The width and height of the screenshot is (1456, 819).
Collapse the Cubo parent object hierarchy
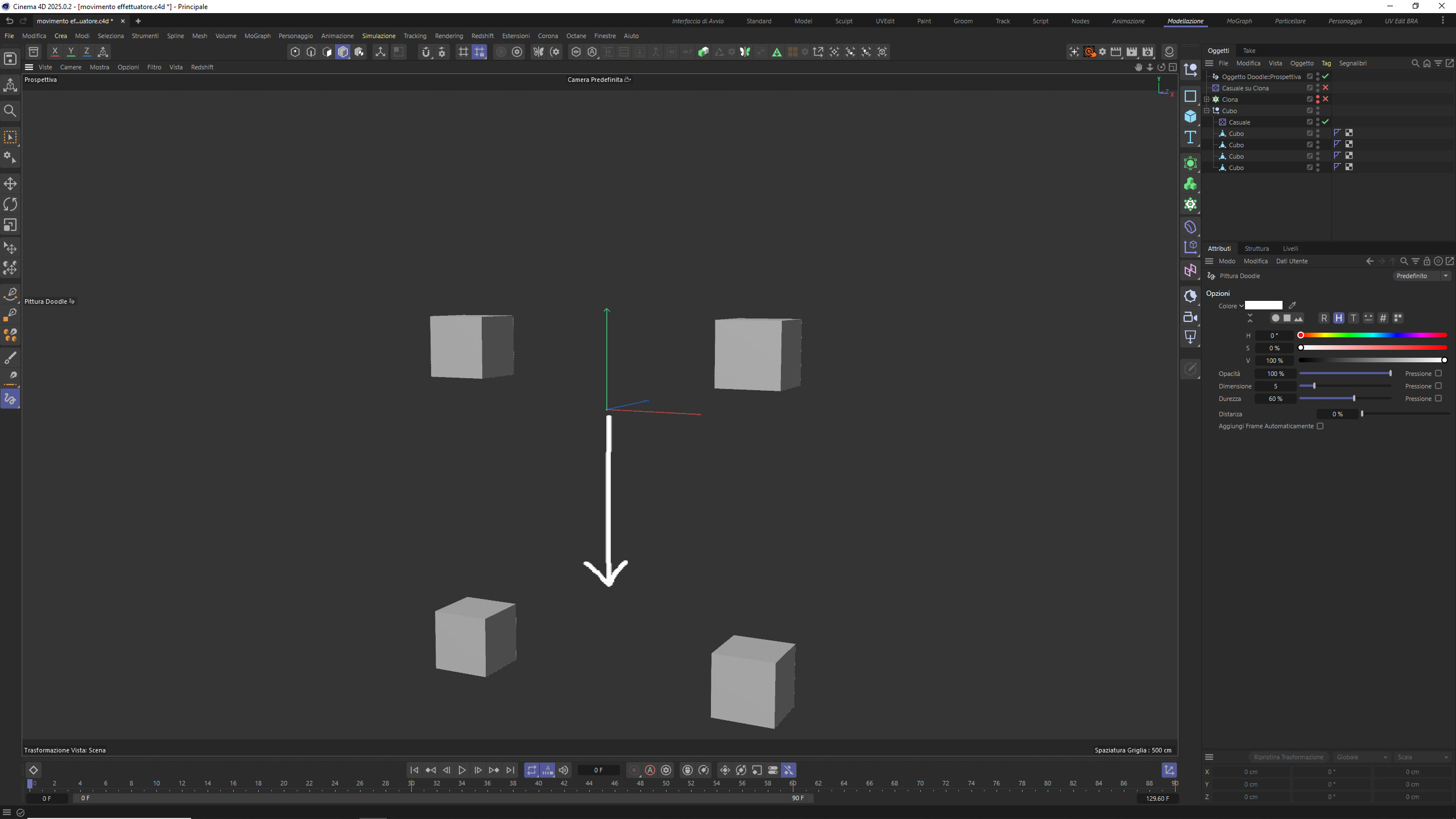(x=1207, y=110)
